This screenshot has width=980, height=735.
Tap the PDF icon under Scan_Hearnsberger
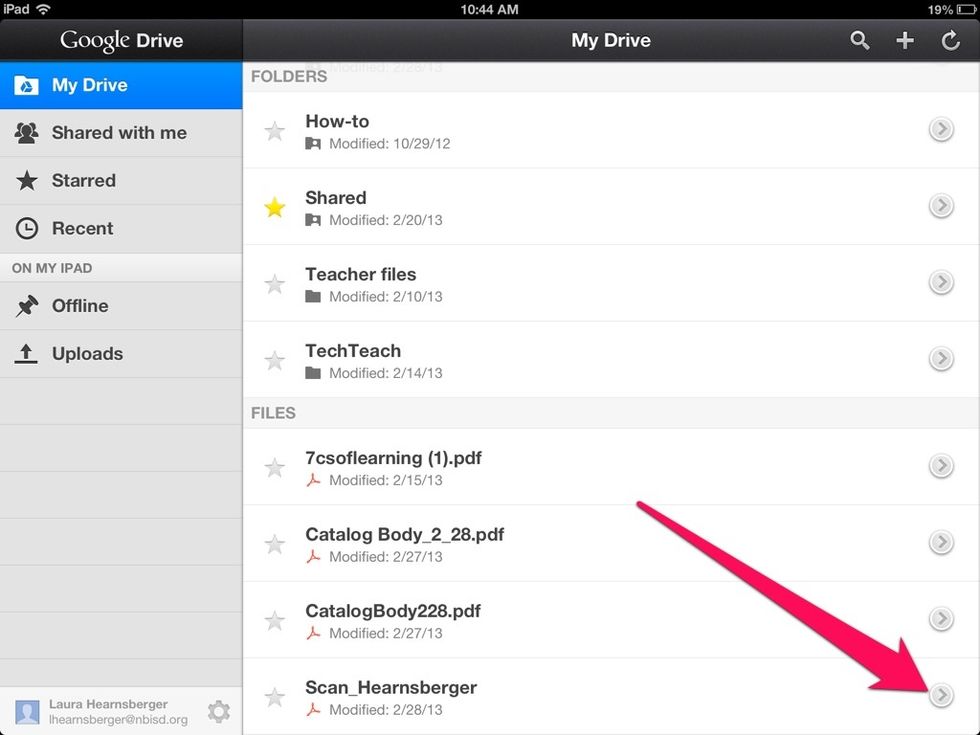pos(313,710)
